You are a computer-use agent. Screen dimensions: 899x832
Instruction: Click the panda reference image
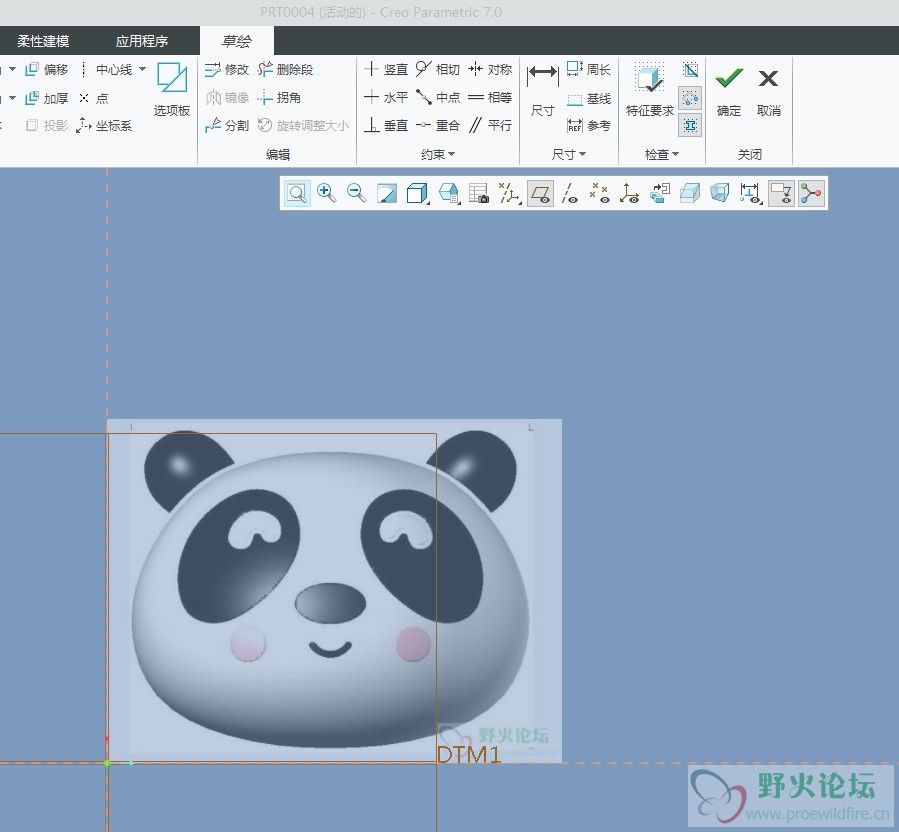point(334,591)
